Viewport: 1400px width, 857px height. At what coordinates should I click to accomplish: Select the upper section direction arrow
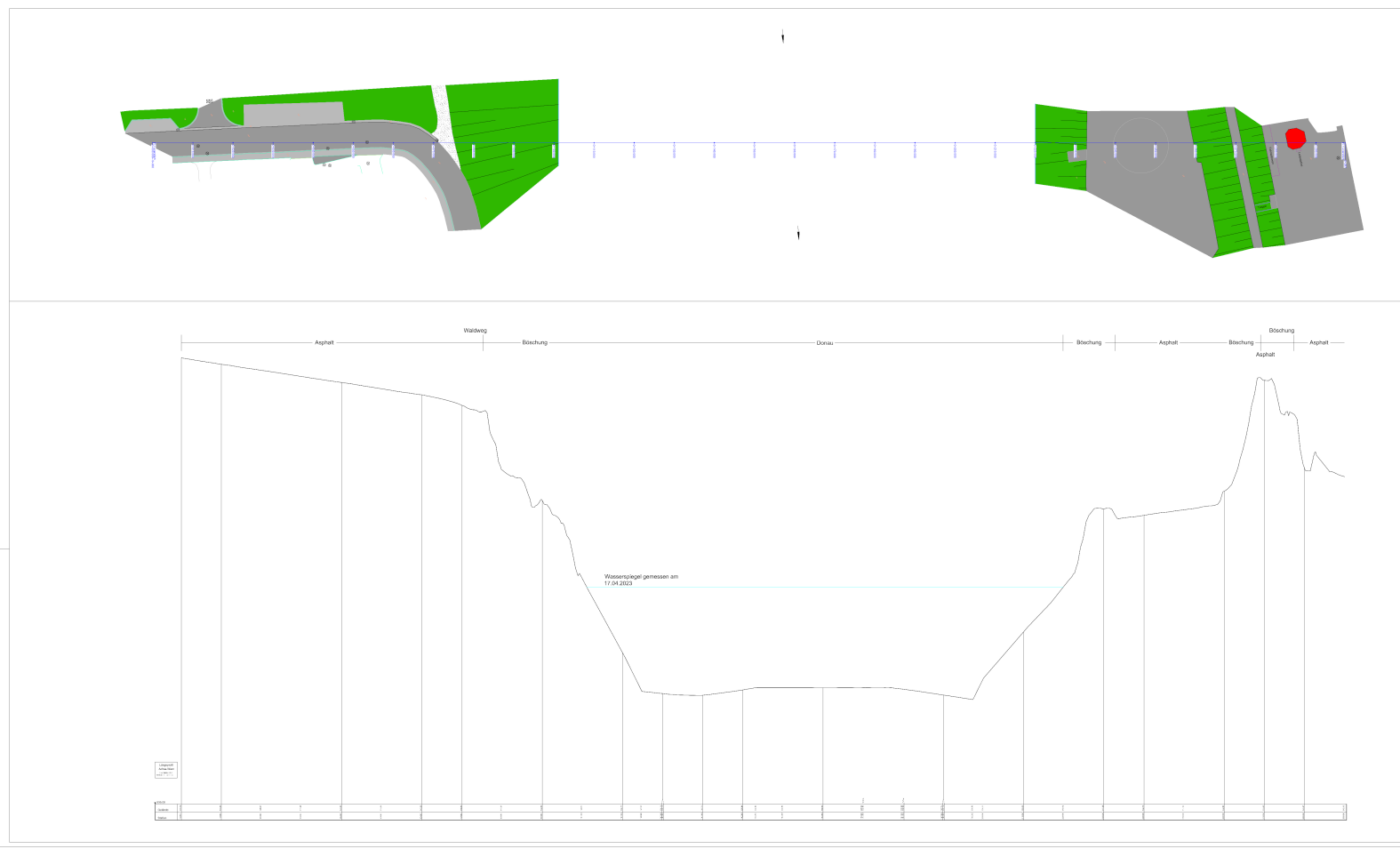(x=782, y=37)
